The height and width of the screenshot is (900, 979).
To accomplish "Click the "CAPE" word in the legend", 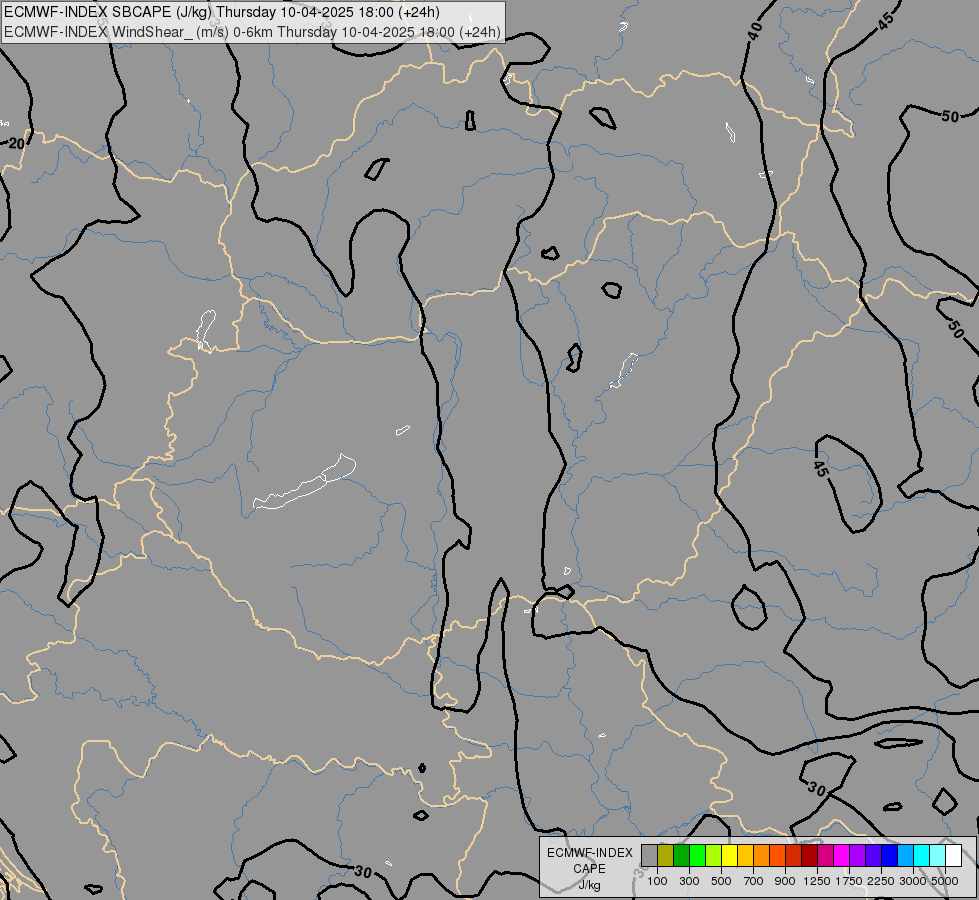I will coord(589,869).
